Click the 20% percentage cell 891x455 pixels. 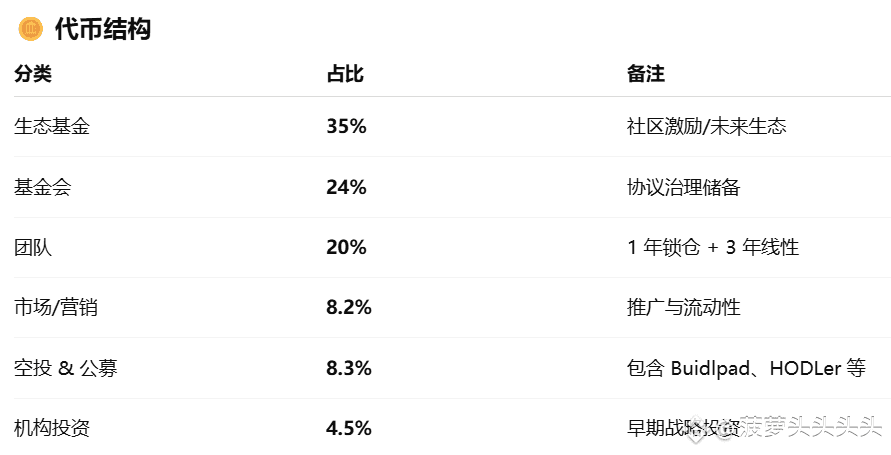[x=346, y=247]
